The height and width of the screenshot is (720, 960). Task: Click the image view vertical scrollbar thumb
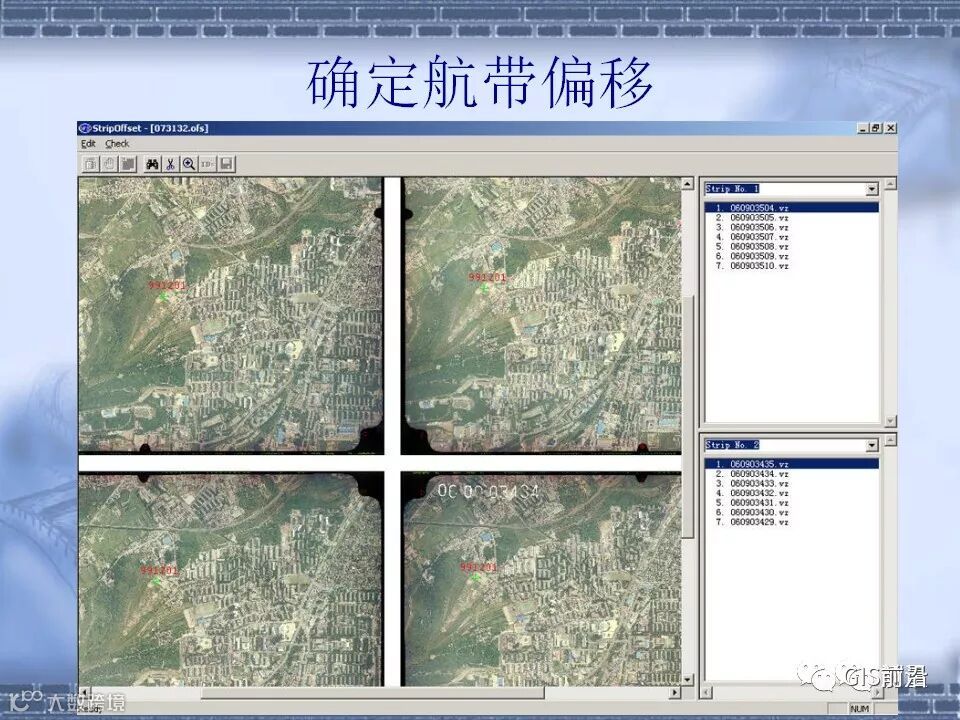click(x=688, y=416)
